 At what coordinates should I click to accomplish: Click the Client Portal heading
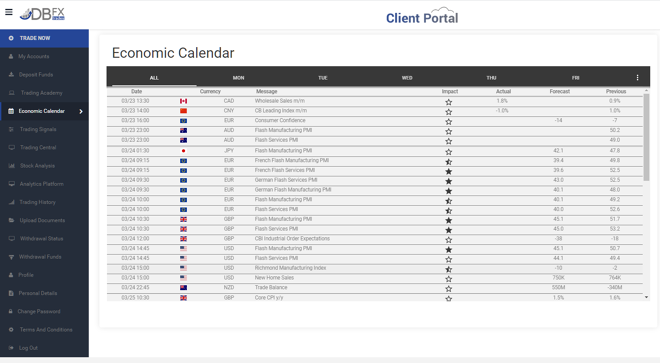coord(422,18)
